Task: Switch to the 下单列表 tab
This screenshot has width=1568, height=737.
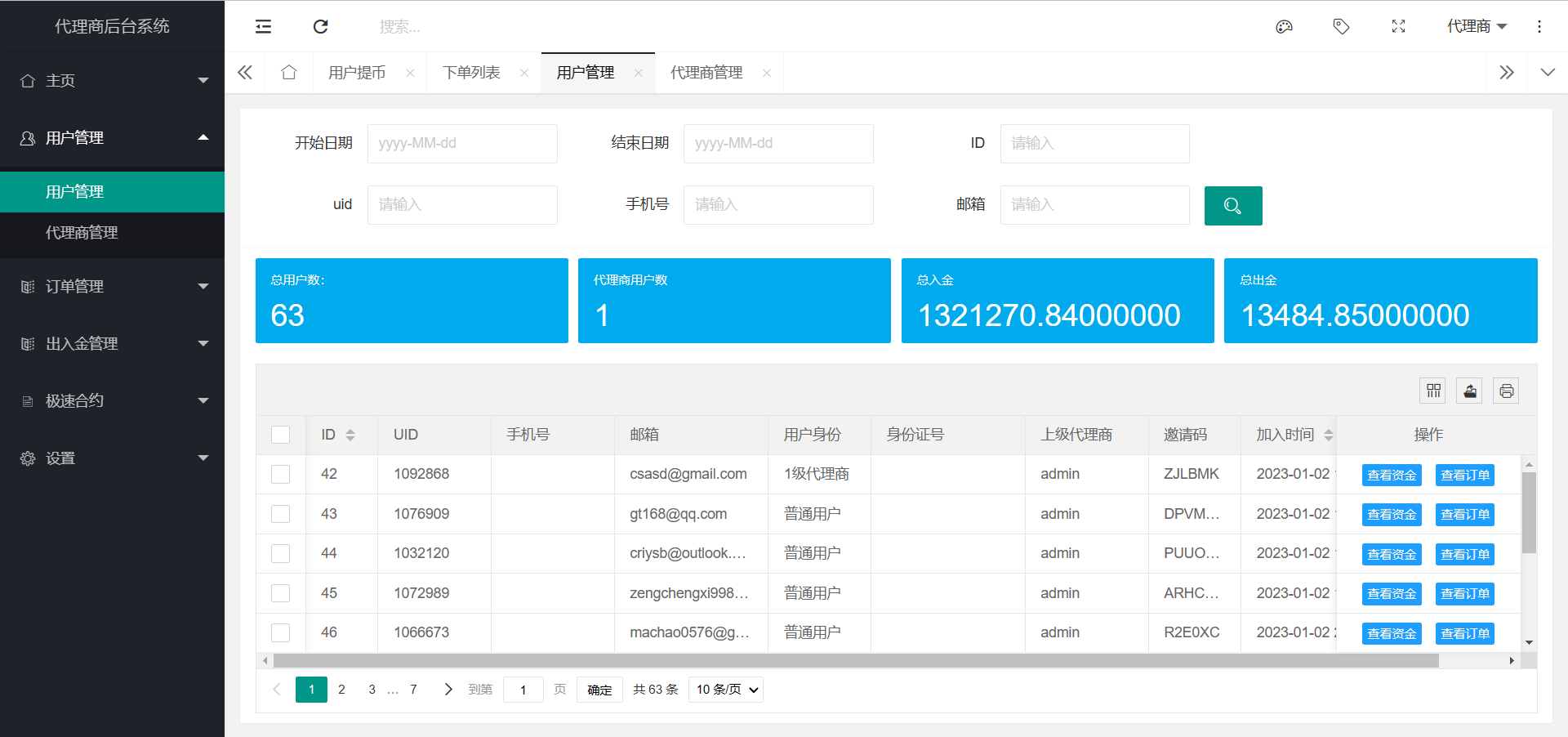Action: click(x=471, y=72)
